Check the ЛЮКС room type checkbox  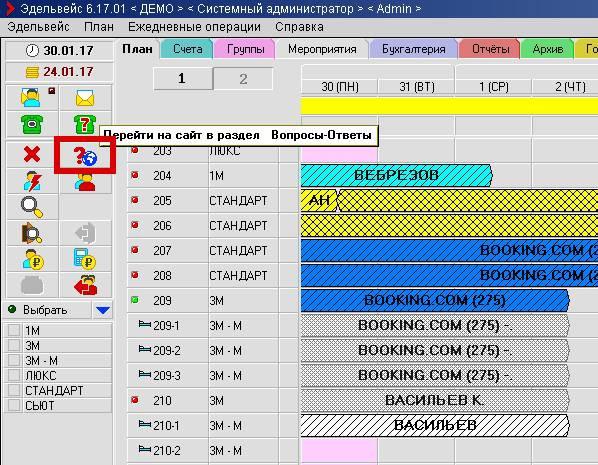click(14, 375)
